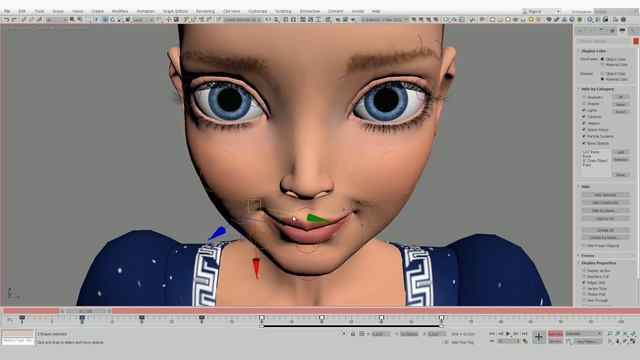Open the mini curve editor icon on the track bar

click(9, 320)
